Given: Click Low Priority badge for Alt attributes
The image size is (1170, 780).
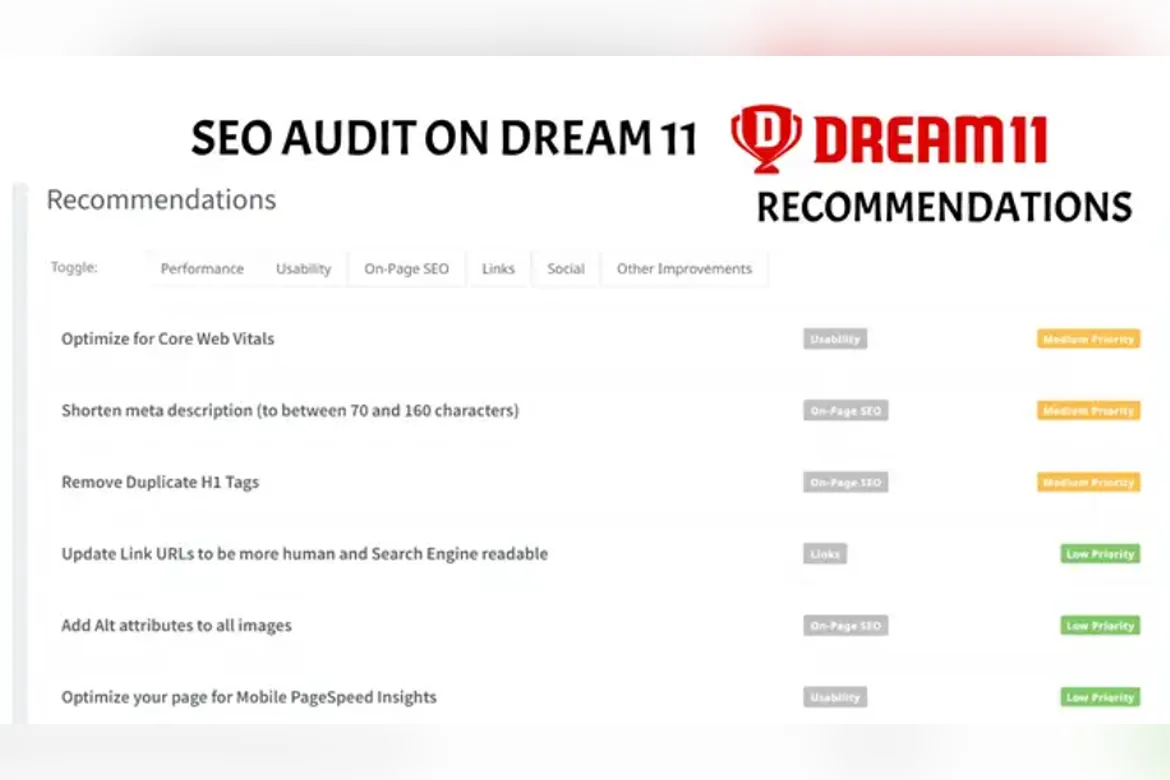Looking at the screenshot, I should pyautogui.click(x=1101, y=625).
